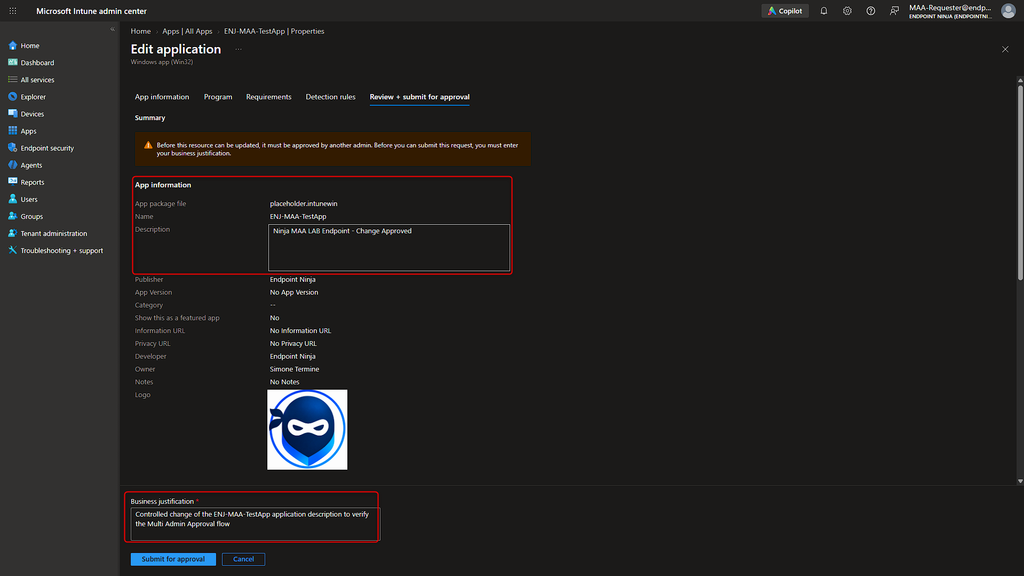The height and width of the screenshot is (576, 1024).
Task: Open the more options ellipsis beside title
Action: click(x=238, y=50)
